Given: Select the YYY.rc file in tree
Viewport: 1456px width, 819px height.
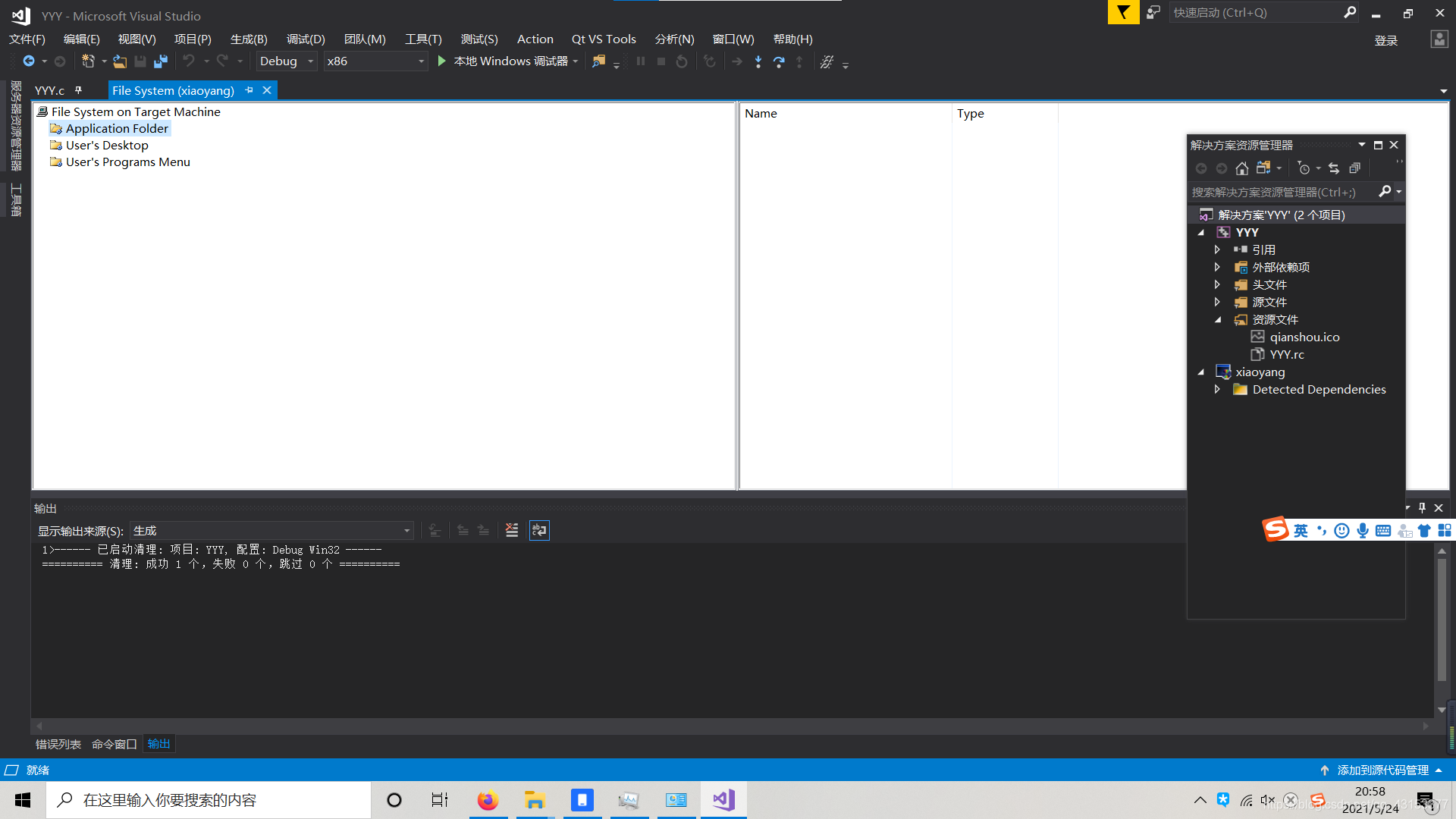Looking at the screenshot, I should coord(1287,355).
